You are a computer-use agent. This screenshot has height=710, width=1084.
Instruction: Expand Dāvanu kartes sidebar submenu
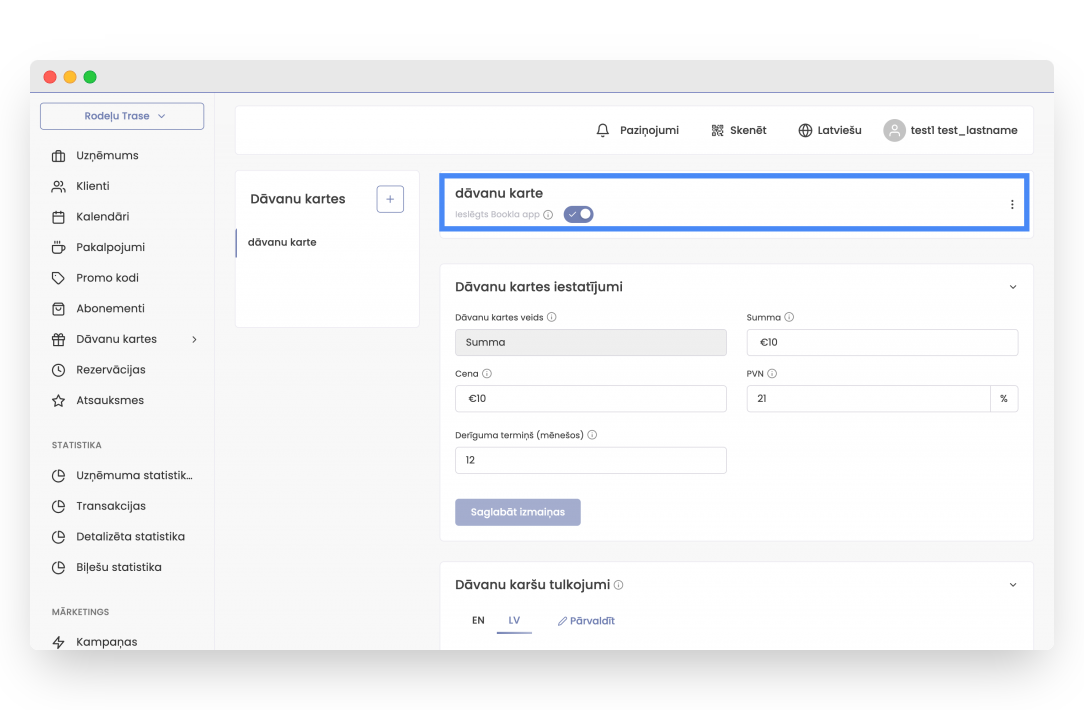click(x=194, y=339)
